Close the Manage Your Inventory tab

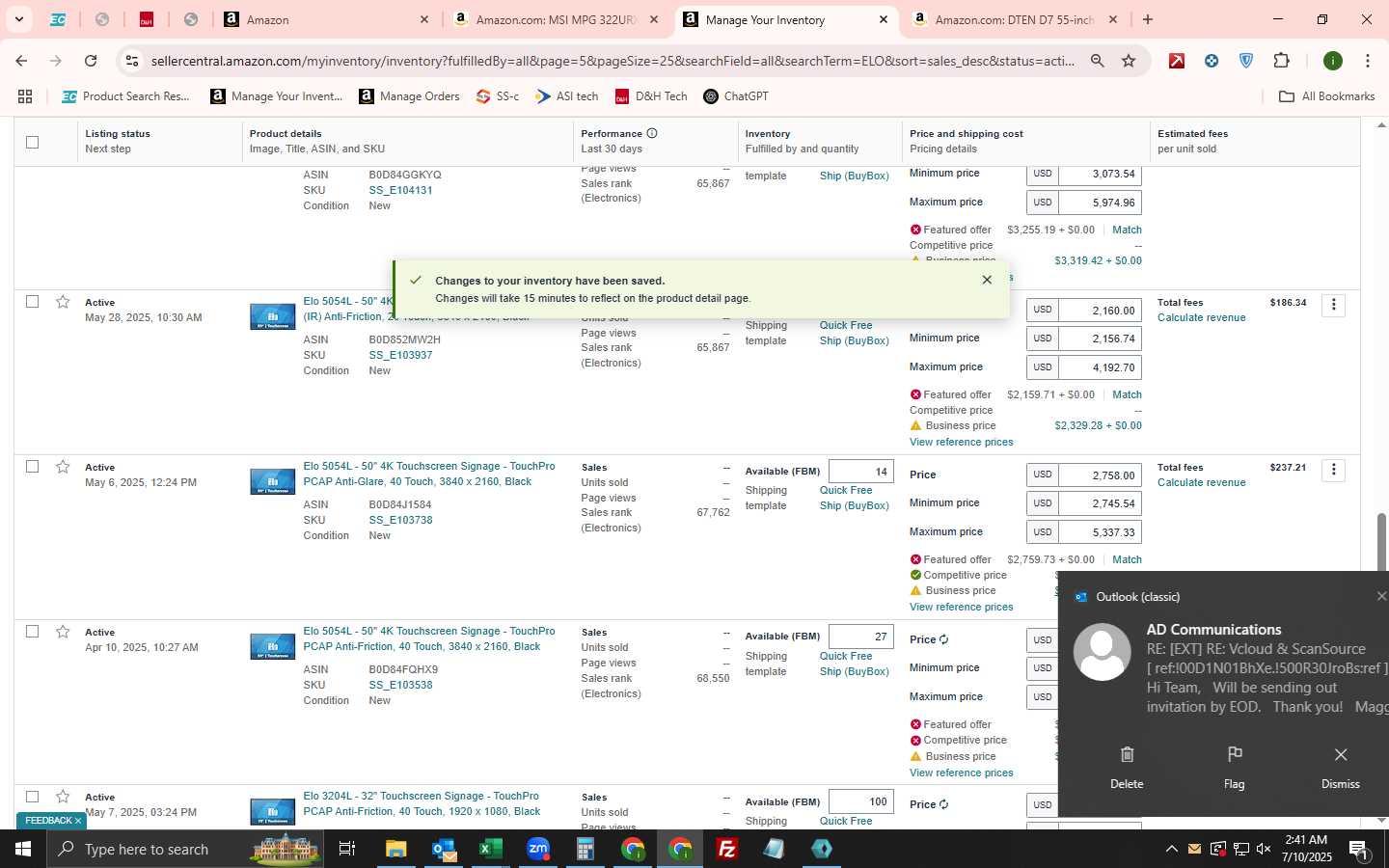(x=884, y=19)
